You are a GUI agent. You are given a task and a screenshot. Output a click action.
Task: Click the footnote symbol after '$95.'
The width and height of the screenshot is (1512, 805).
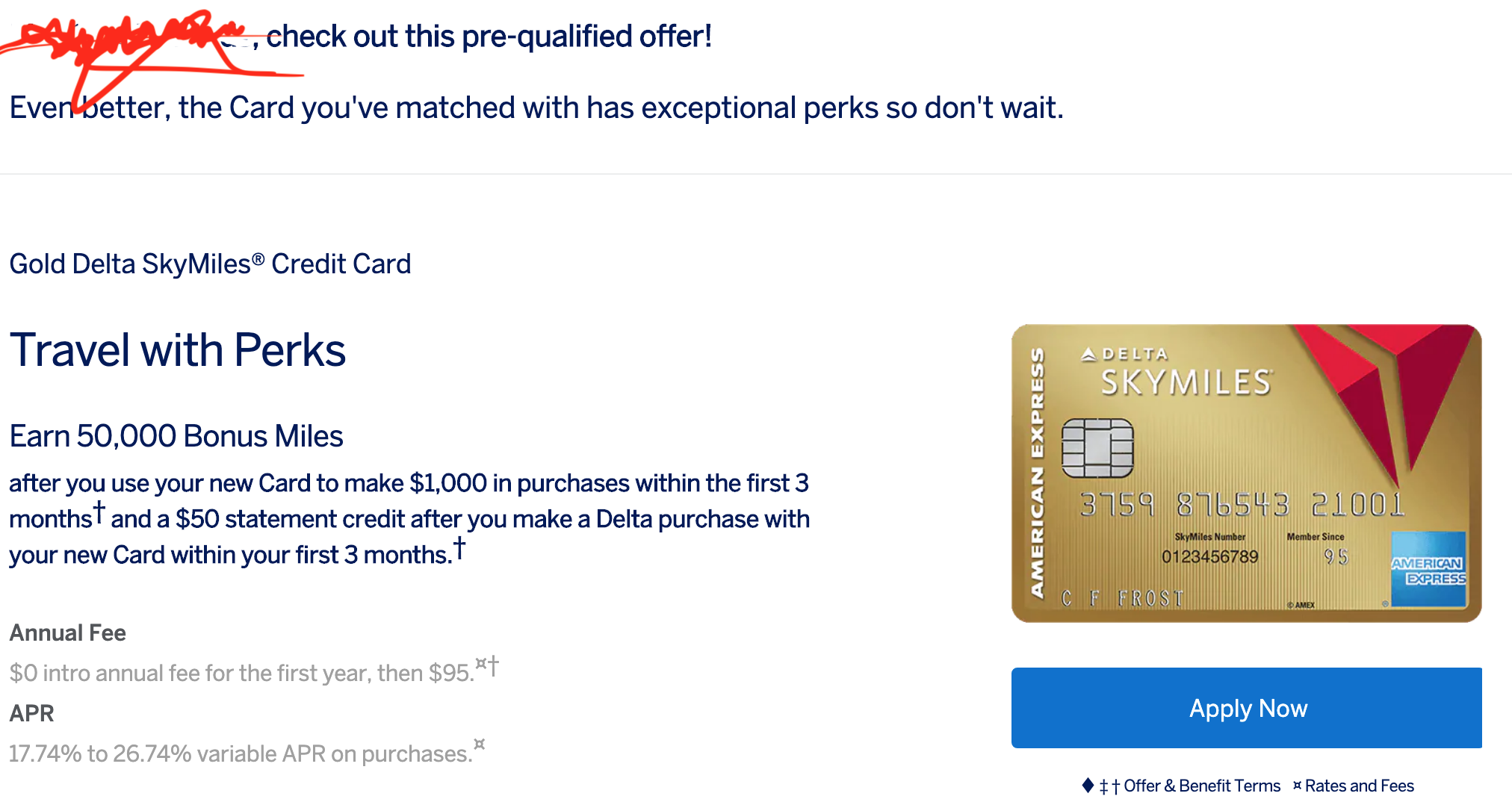[x=487, y=665]
